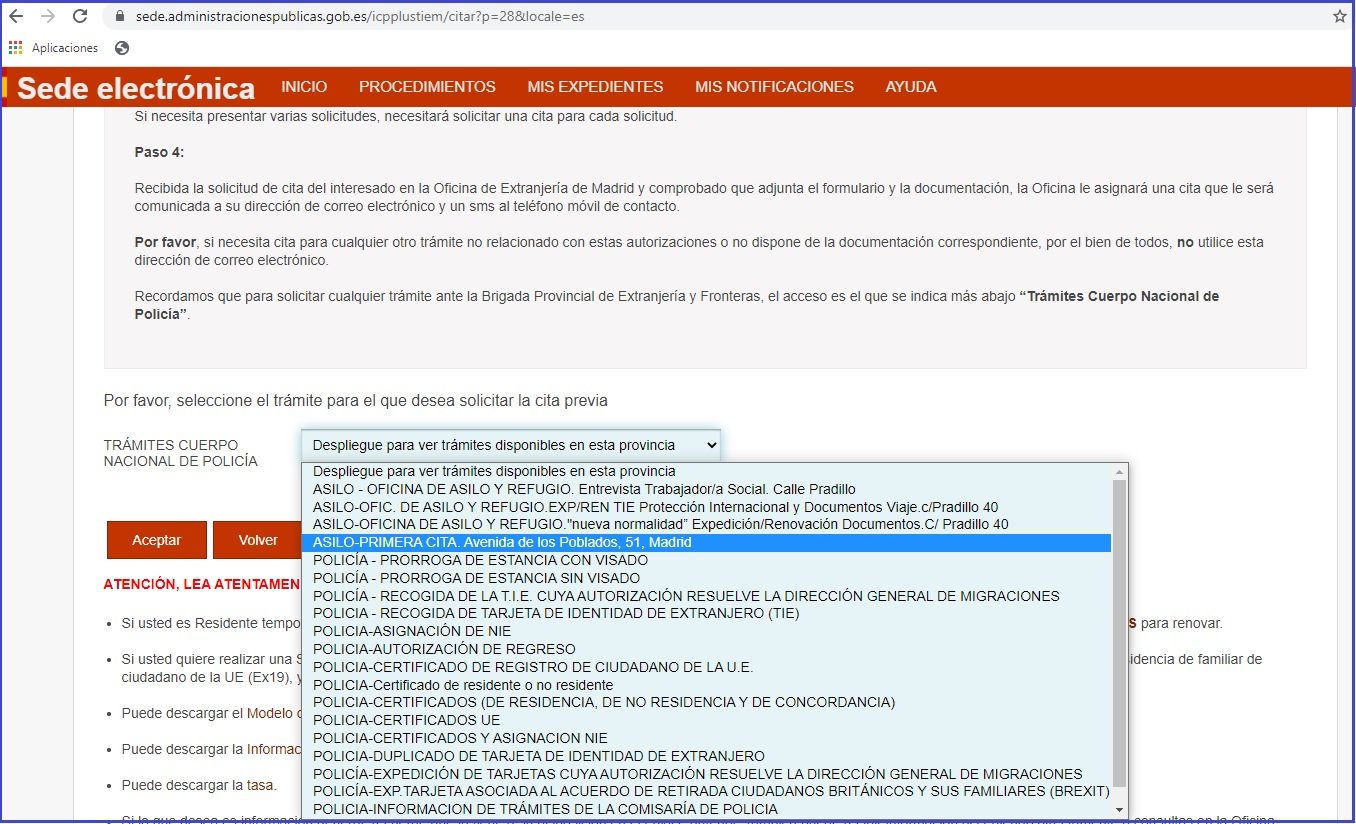
Task: Click the Volver button
Action: click(257, 539)
